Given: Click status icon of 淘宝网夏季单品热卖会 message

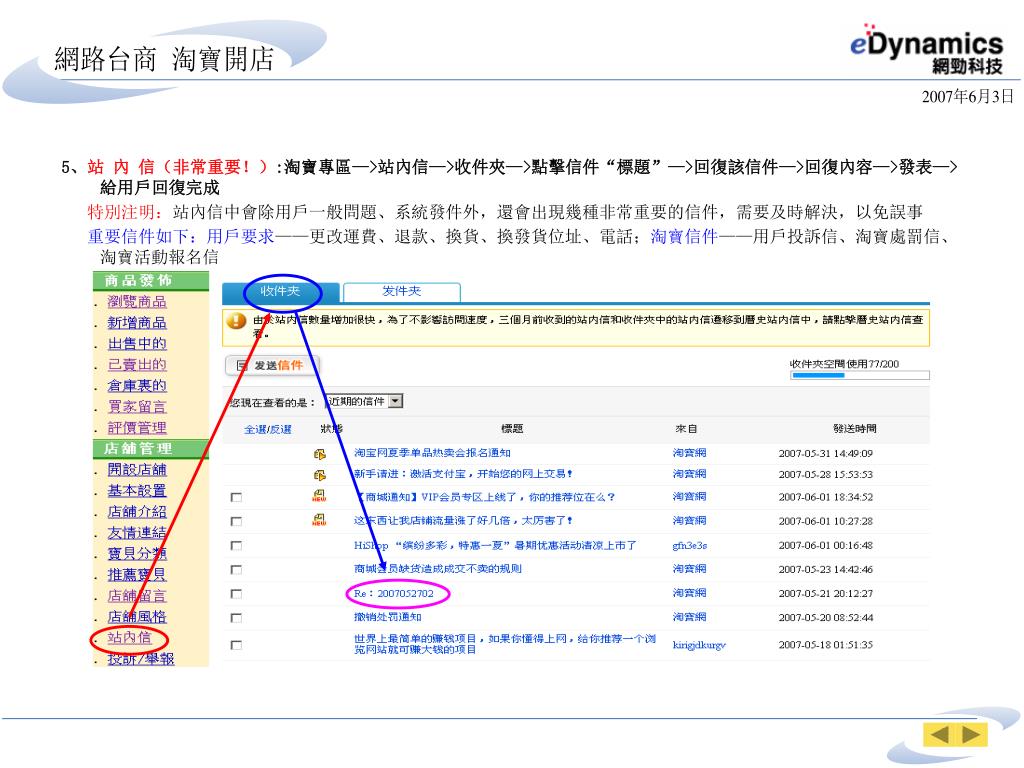Looking at the screenshot, I should pos(319,454).
